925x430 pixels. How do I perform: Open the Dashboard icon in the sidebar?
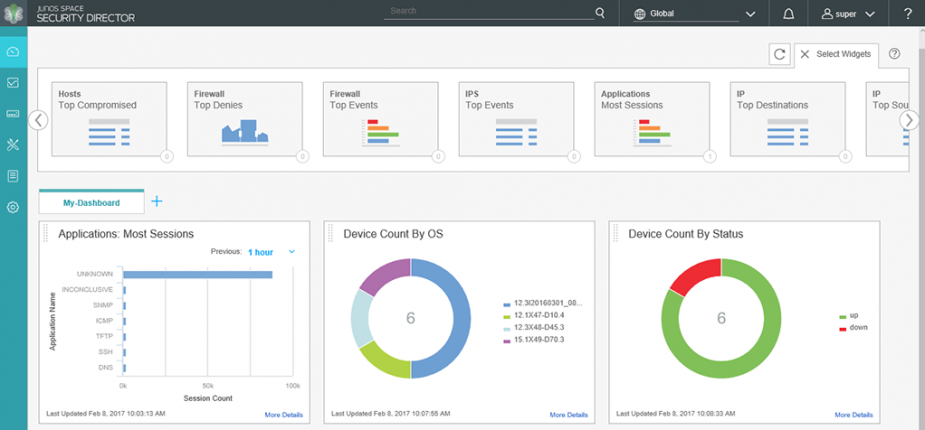coord(13,51)
